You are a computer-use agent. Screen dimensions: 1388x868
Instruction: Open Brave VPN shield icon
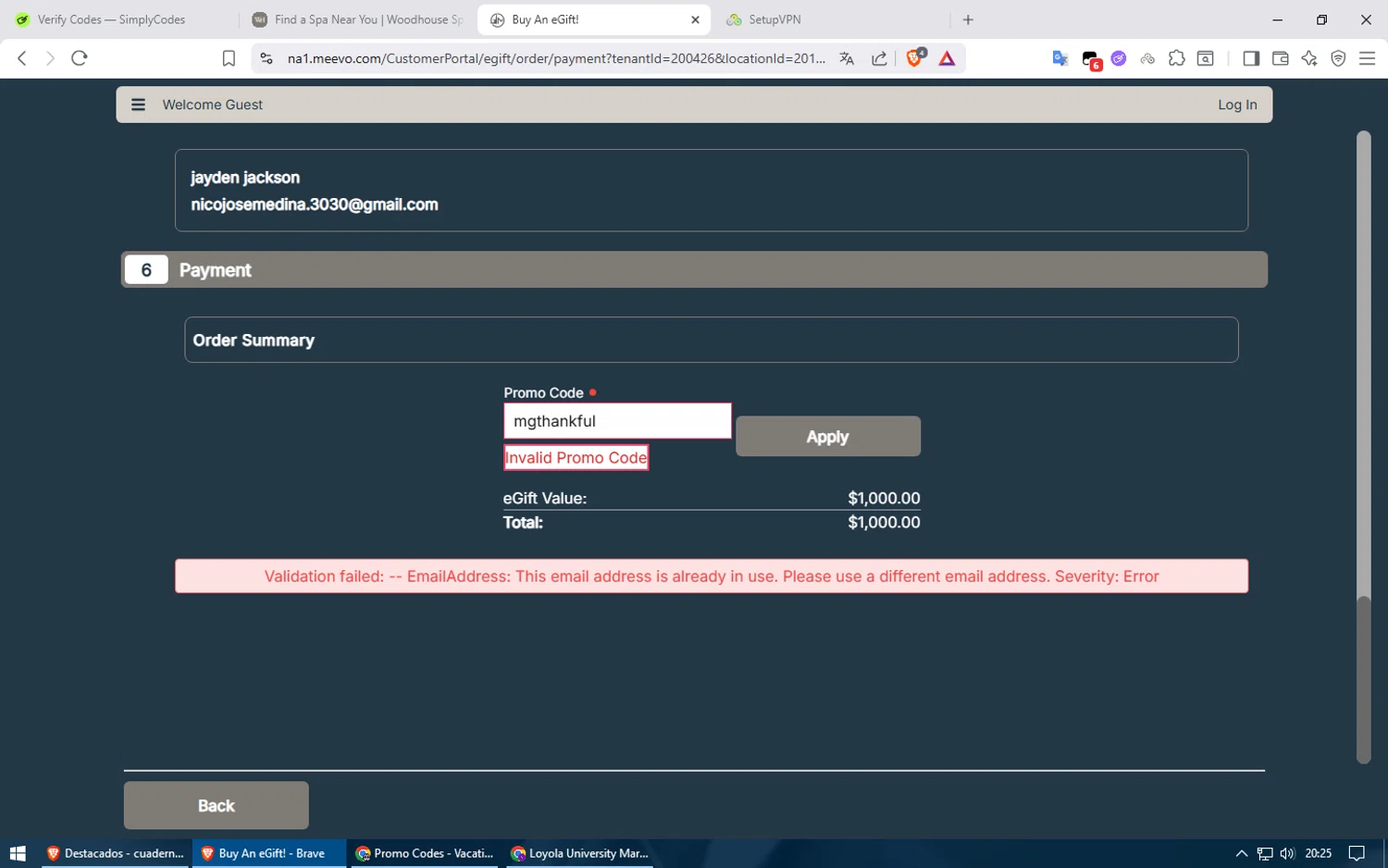tap(1338, 58)
